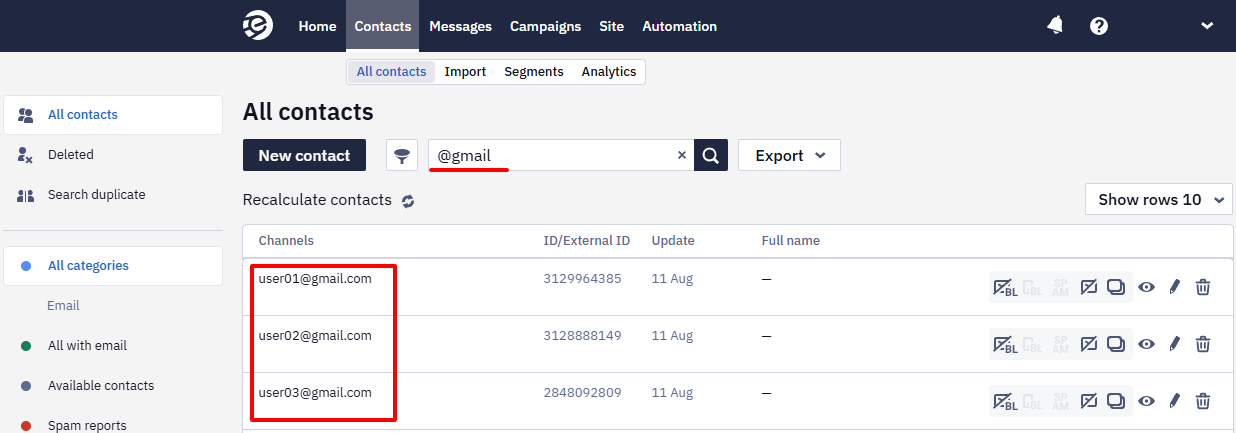Delete user01@gmail.com with trash icon
The width and height of the screenshot is (1236, 433).
(1203, 288)
